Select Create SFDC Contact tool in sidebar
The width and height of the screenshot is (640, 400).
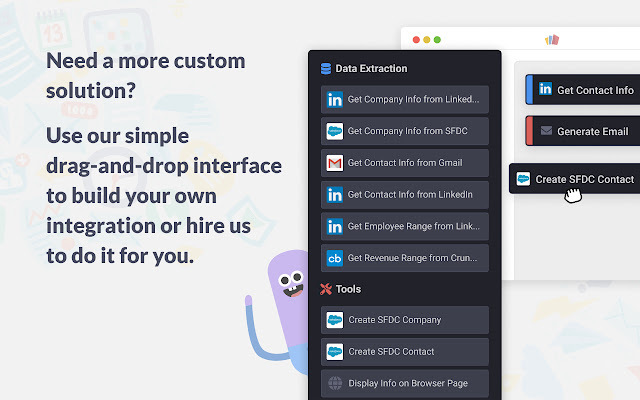pos(405,352)
